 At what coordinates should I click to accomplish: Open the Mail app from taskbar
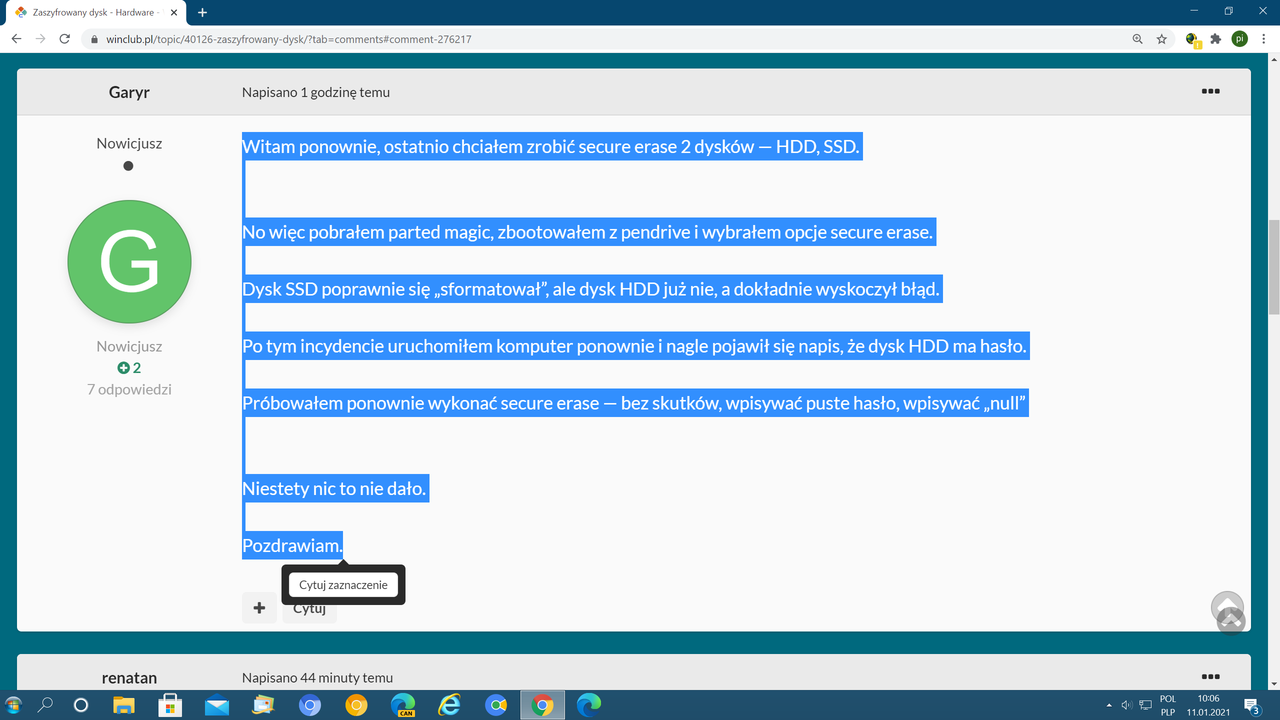217,705
